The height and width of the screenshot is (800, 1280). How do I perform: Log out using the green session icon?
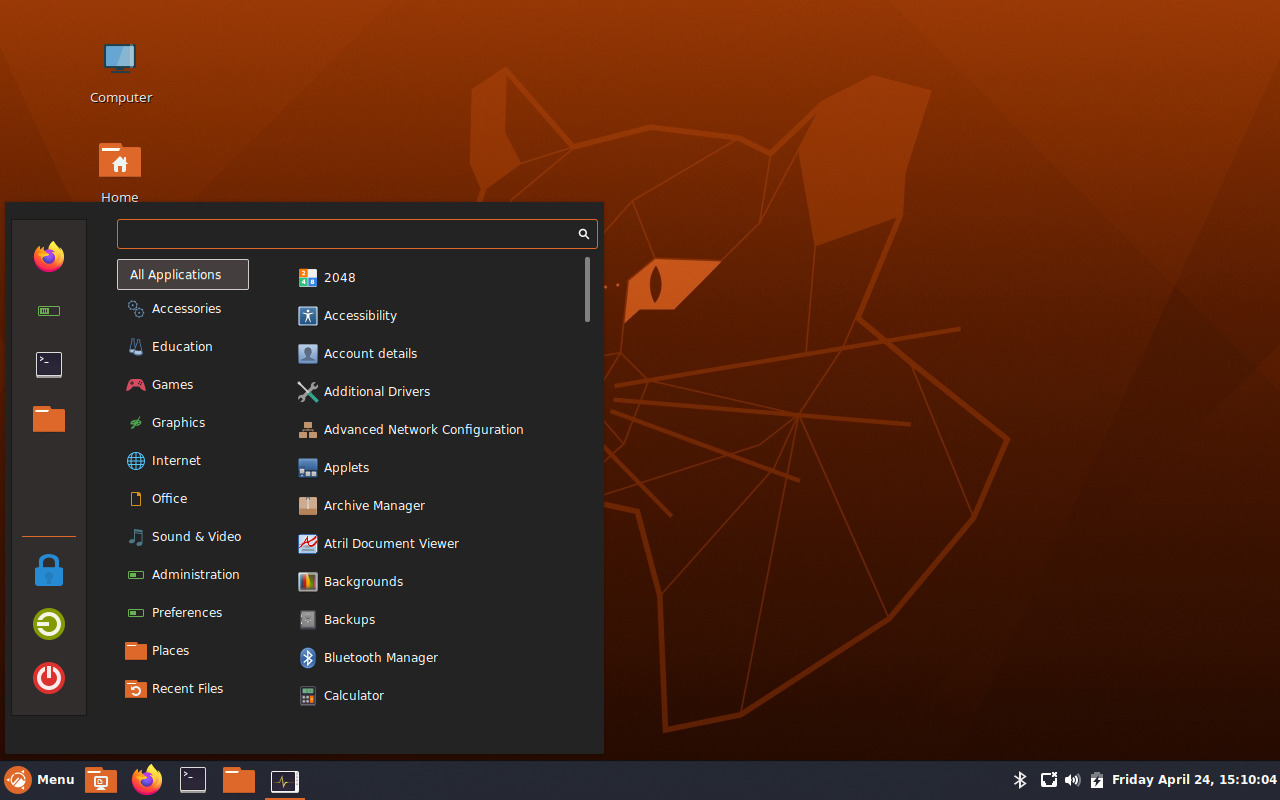tap(48, 624)
